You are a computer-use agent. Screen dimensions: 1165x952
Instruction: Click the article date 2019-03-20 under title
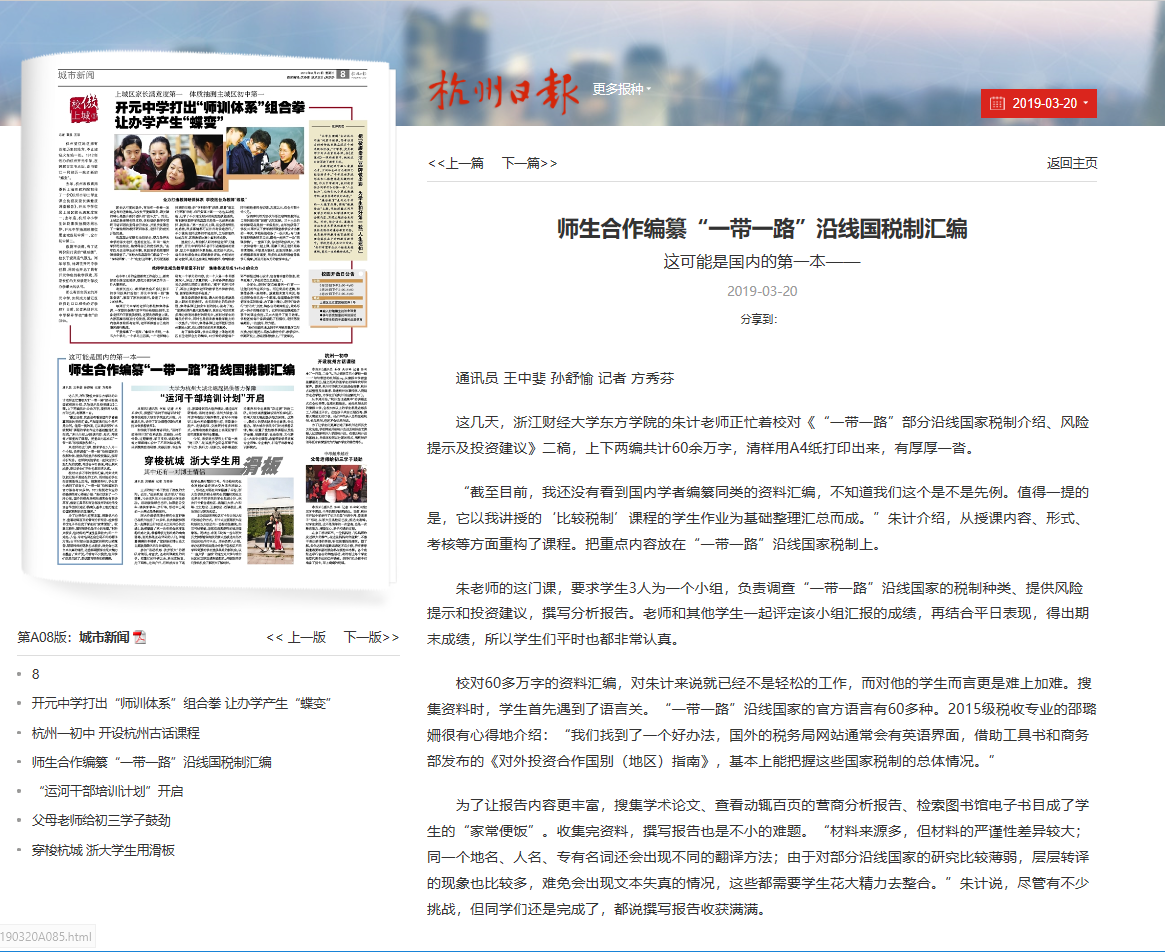[762, 291]
